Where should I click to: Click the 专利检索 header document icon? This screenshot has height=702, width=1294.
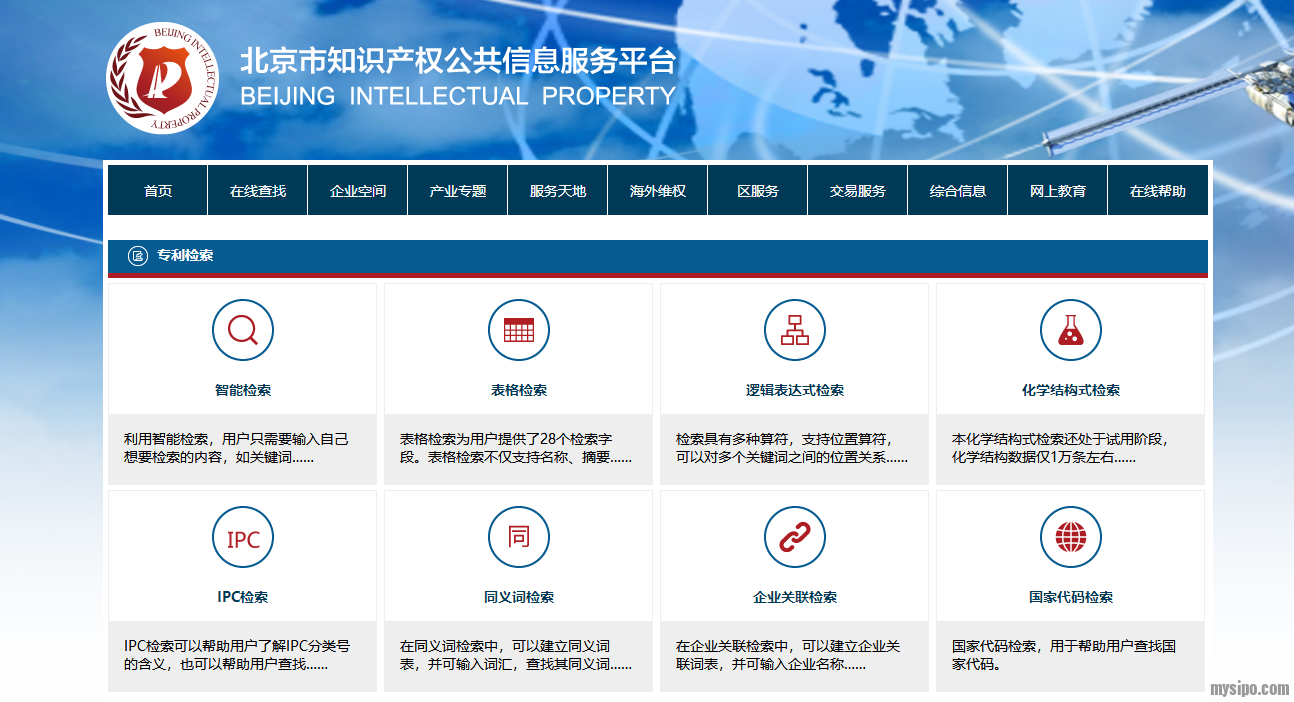[138, 256]
